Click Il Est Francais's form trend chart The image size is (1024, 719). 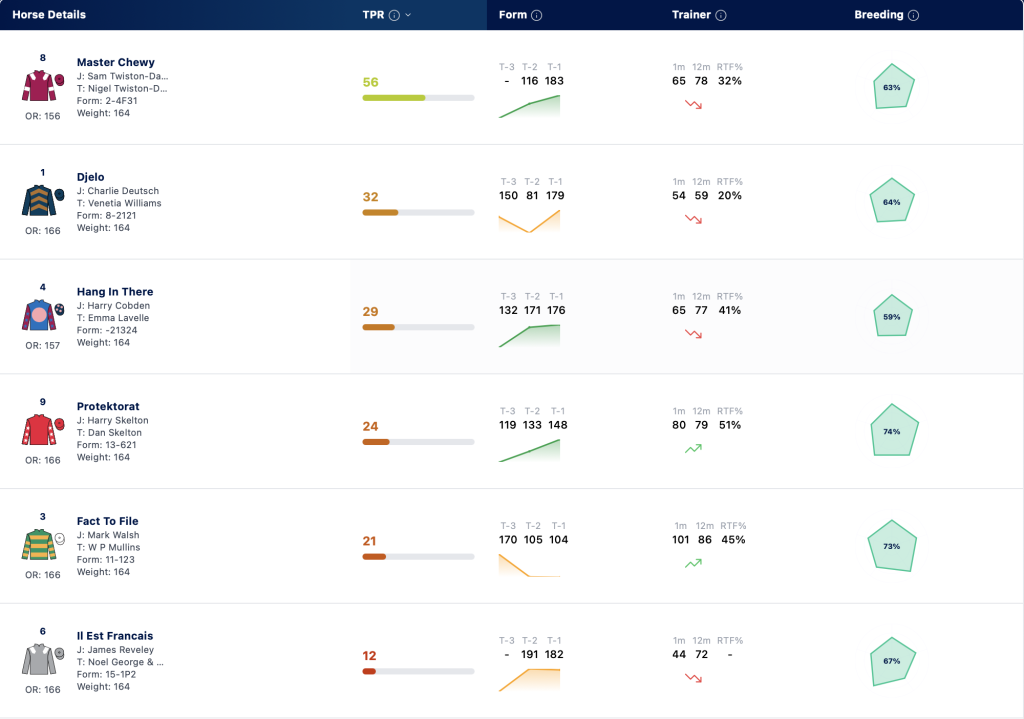529,680
